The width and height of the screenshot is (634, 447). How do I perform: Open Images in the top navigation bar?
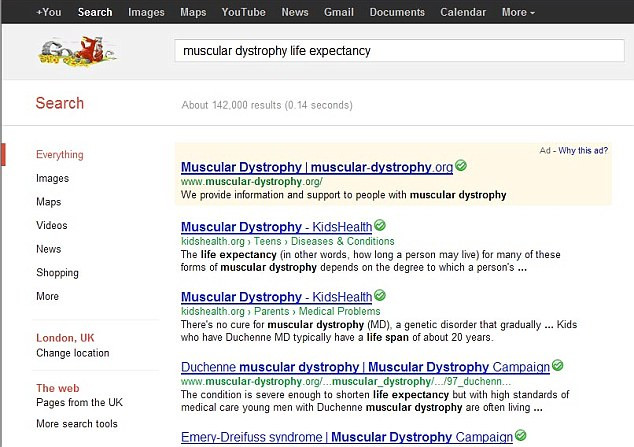pyautogui.click(x=146, y=12)
